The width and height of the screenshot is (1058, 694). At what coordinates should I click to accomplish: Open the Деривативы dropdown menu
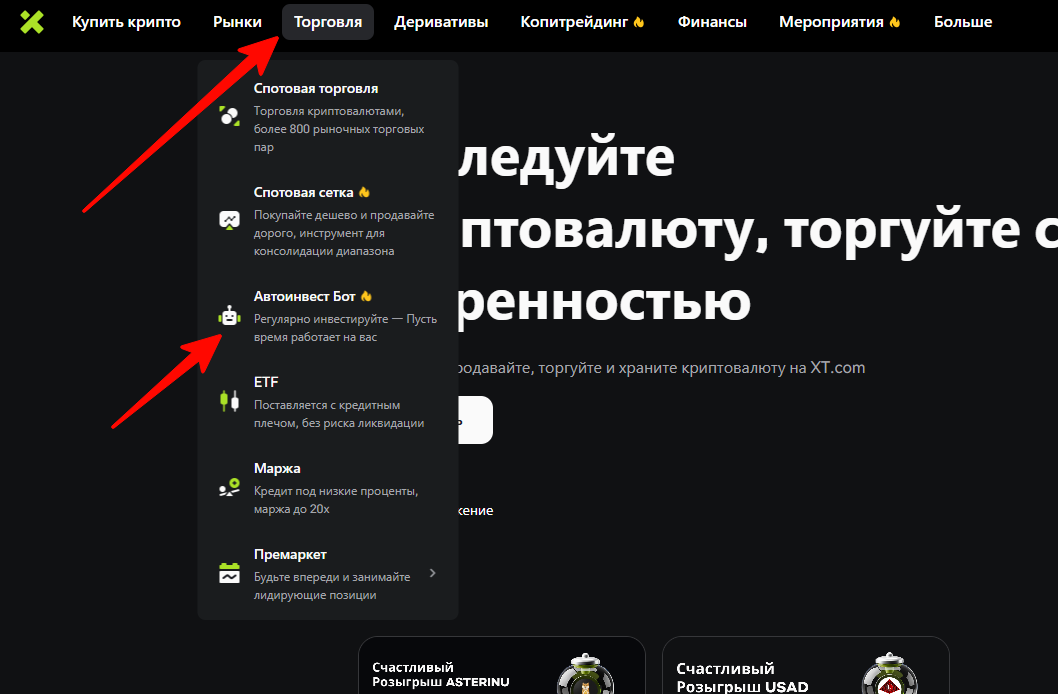pos(441,22)
